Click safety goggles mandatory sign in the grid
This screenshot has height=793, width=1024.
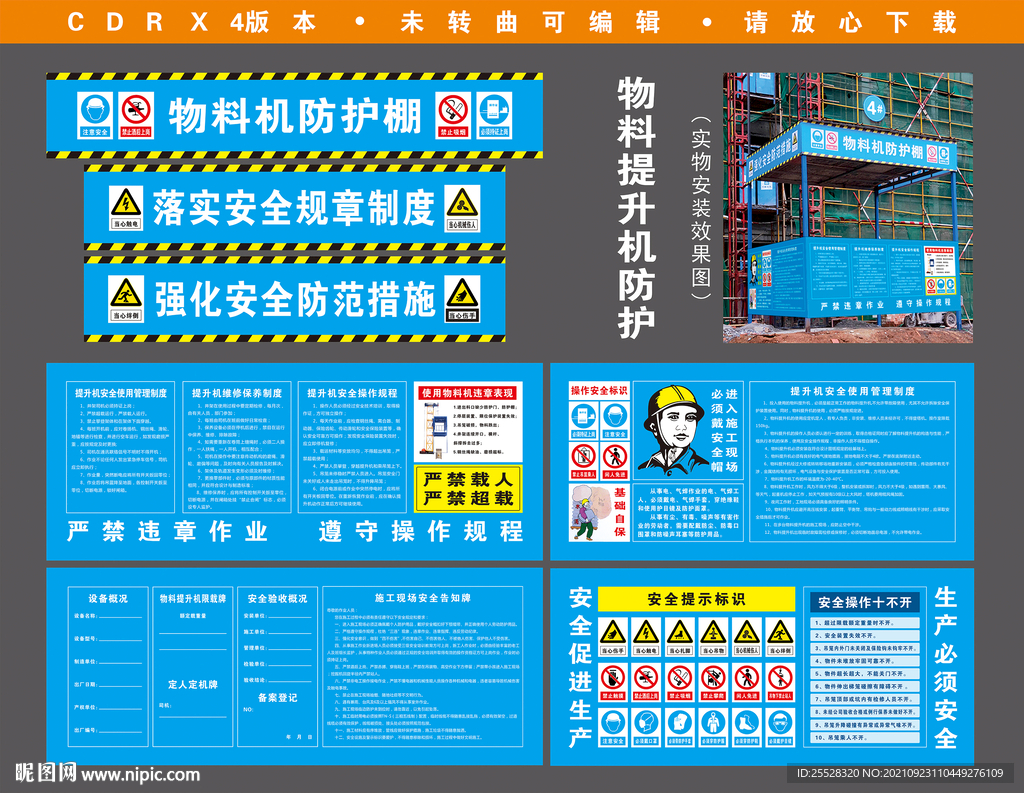pyautogui.click(x=780, y=727)
